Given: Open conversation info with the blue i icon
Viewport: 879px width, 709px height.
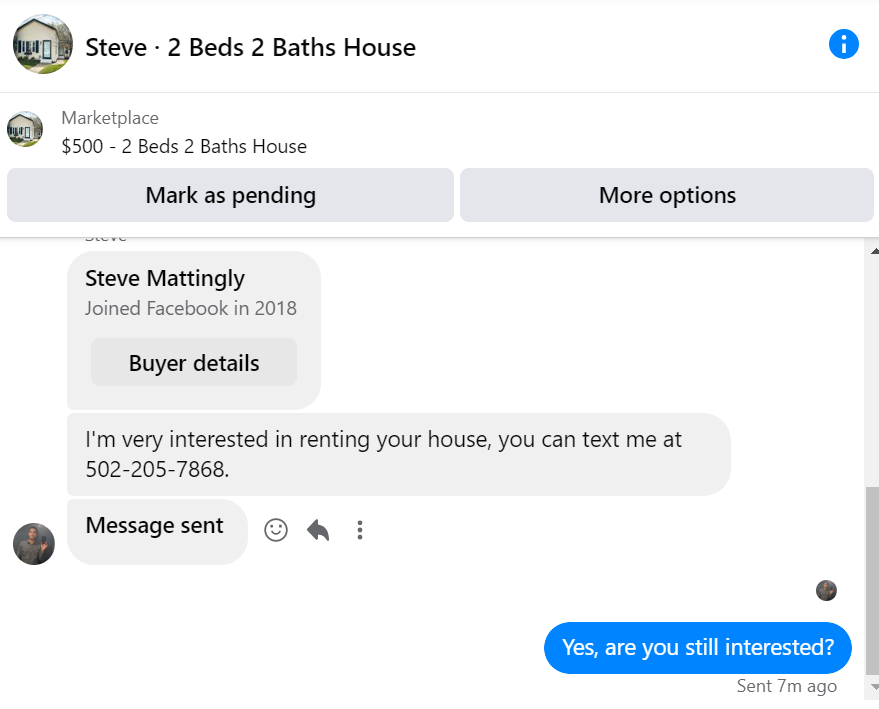Looking at the screenshot, I should (x=843, y=45).
